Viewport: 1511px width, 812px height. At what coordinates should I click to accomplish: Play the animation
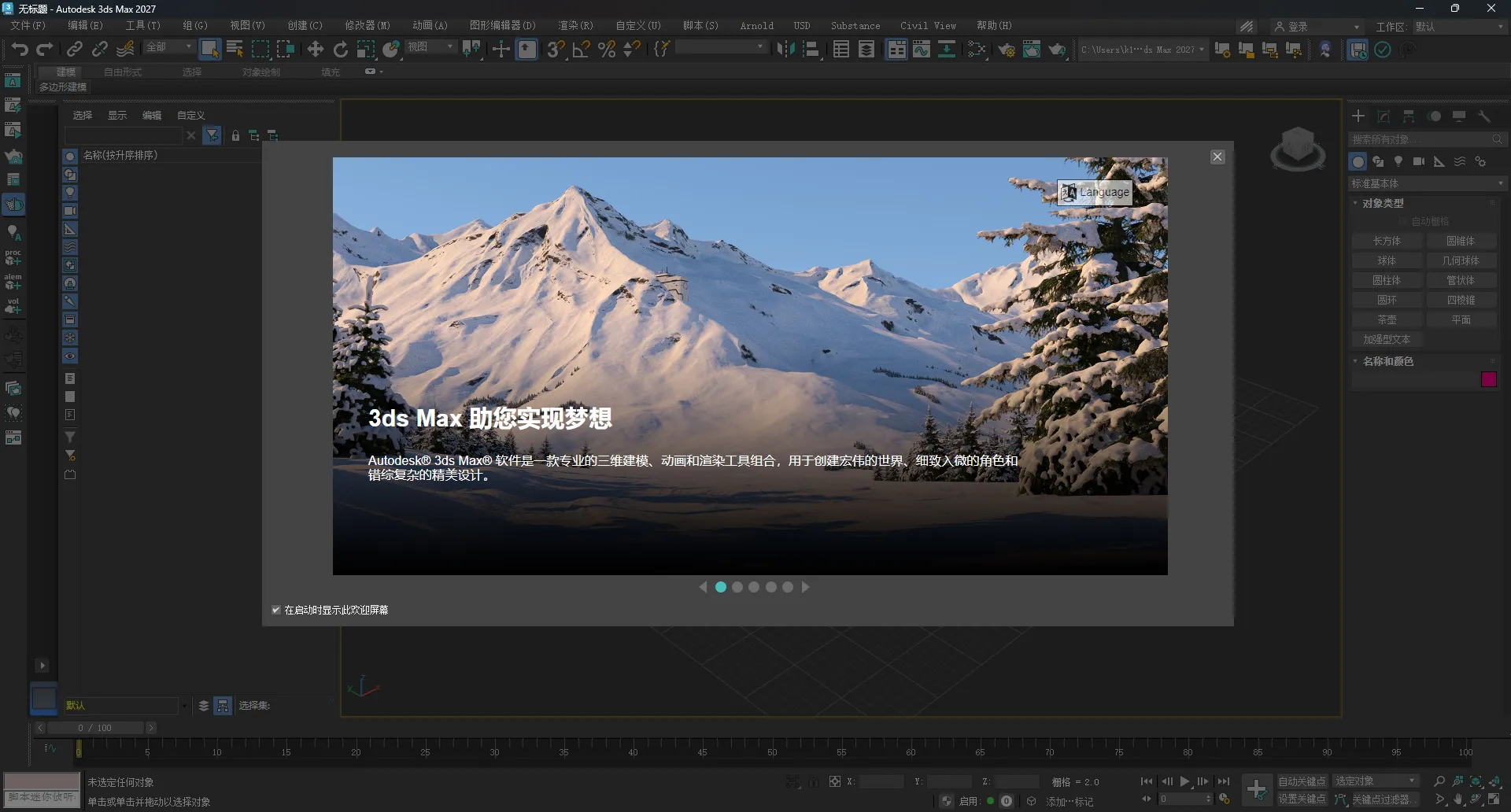click(1184, 781)
